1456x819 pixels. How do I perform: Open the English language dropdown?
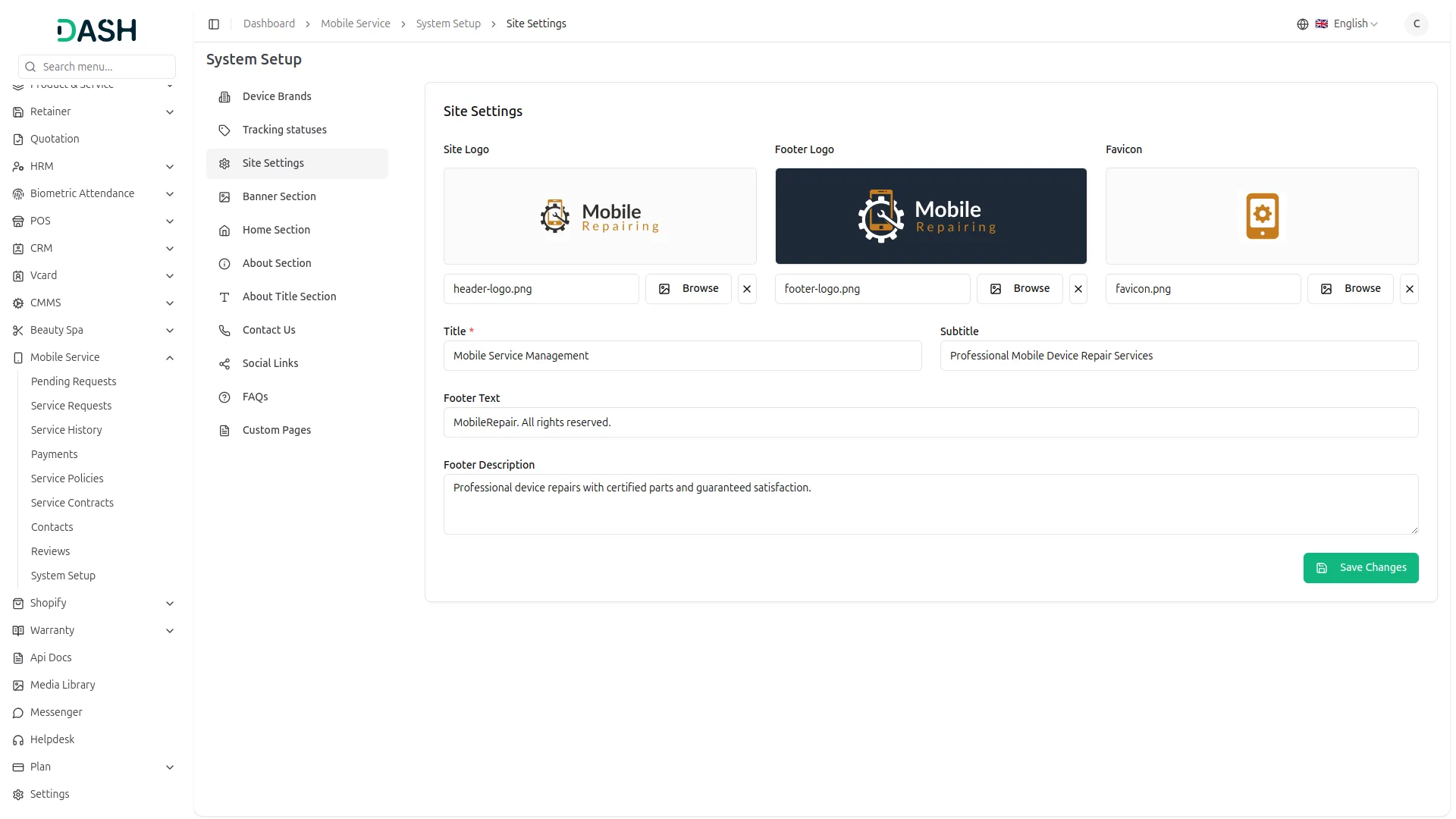(x=1350, y=24)
